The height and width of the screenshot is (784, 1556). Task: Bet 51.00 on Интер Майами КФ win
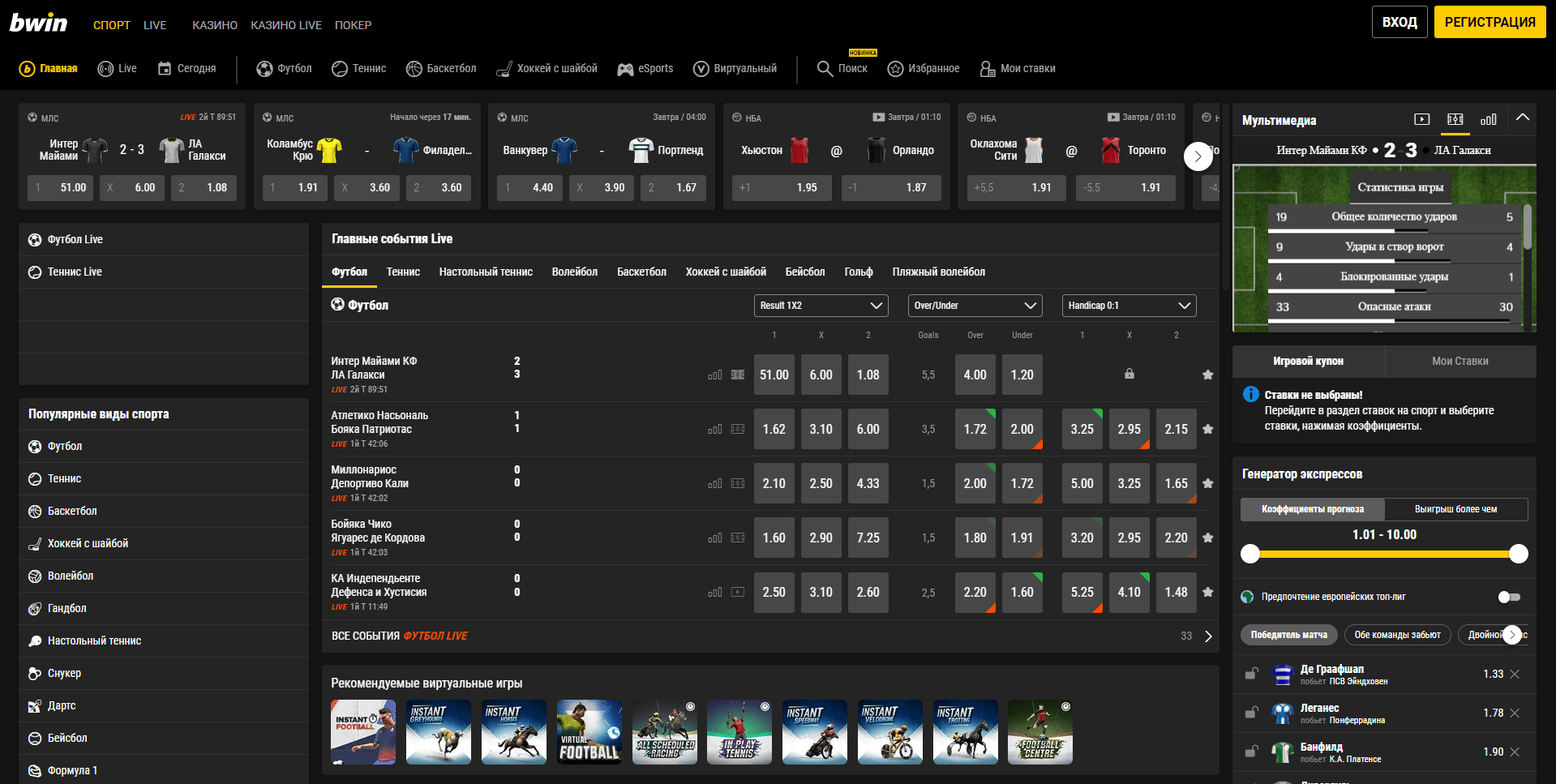774,375
